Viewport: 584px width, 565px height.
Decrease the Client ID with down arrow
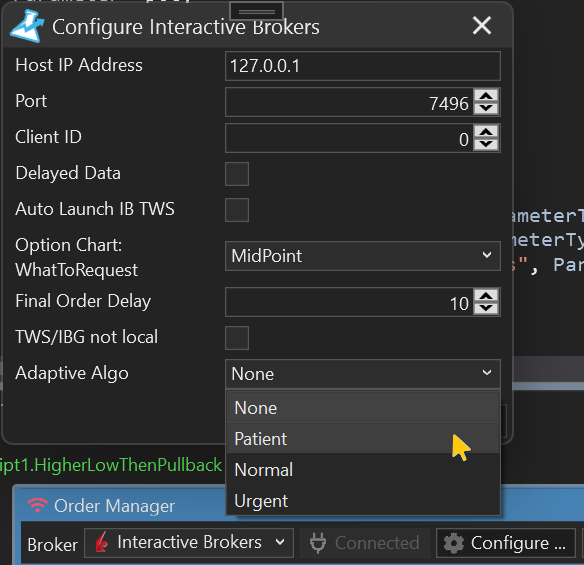tap(486, 144)
